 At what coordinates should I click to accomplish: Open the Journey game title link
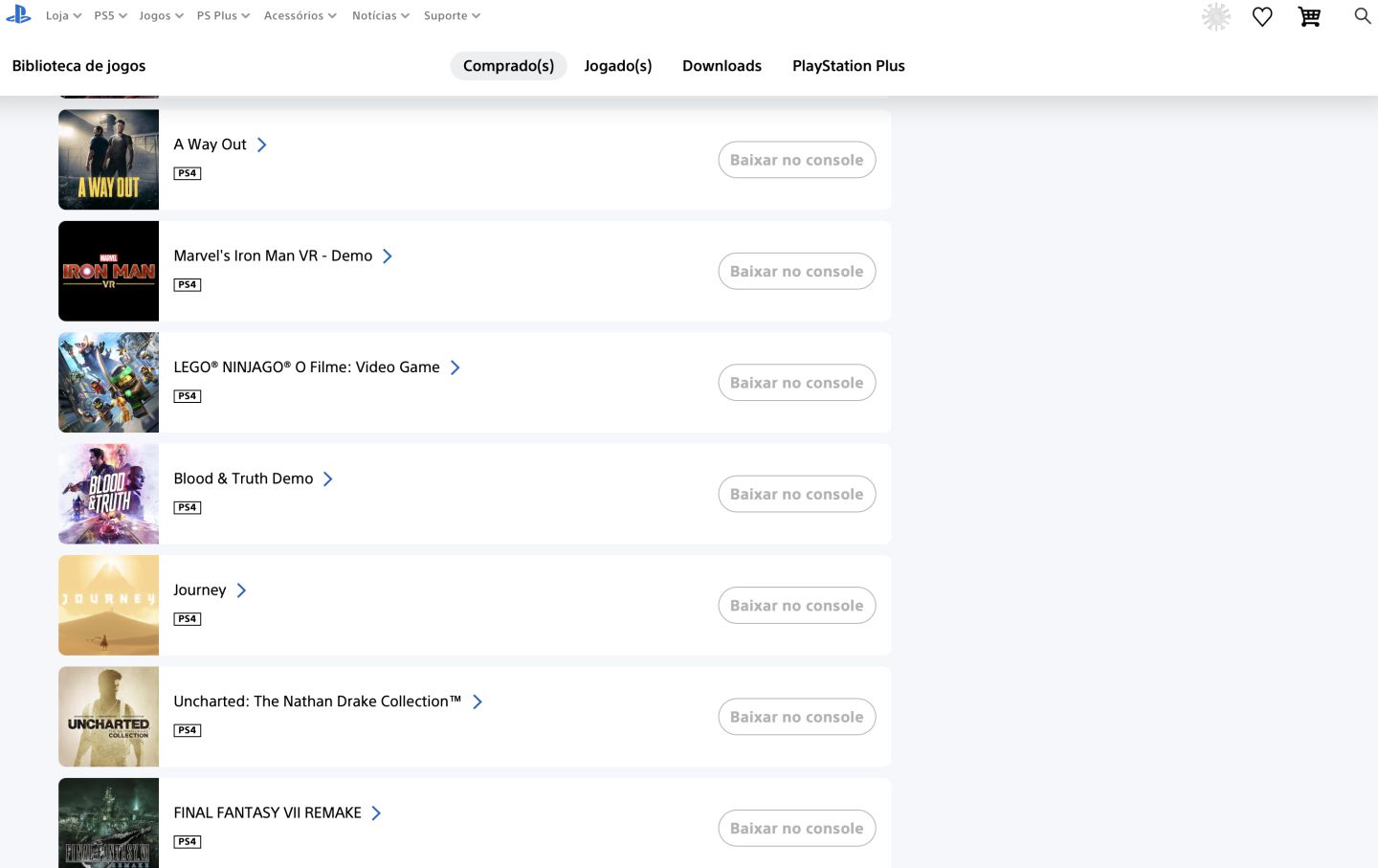pos(200,590)
